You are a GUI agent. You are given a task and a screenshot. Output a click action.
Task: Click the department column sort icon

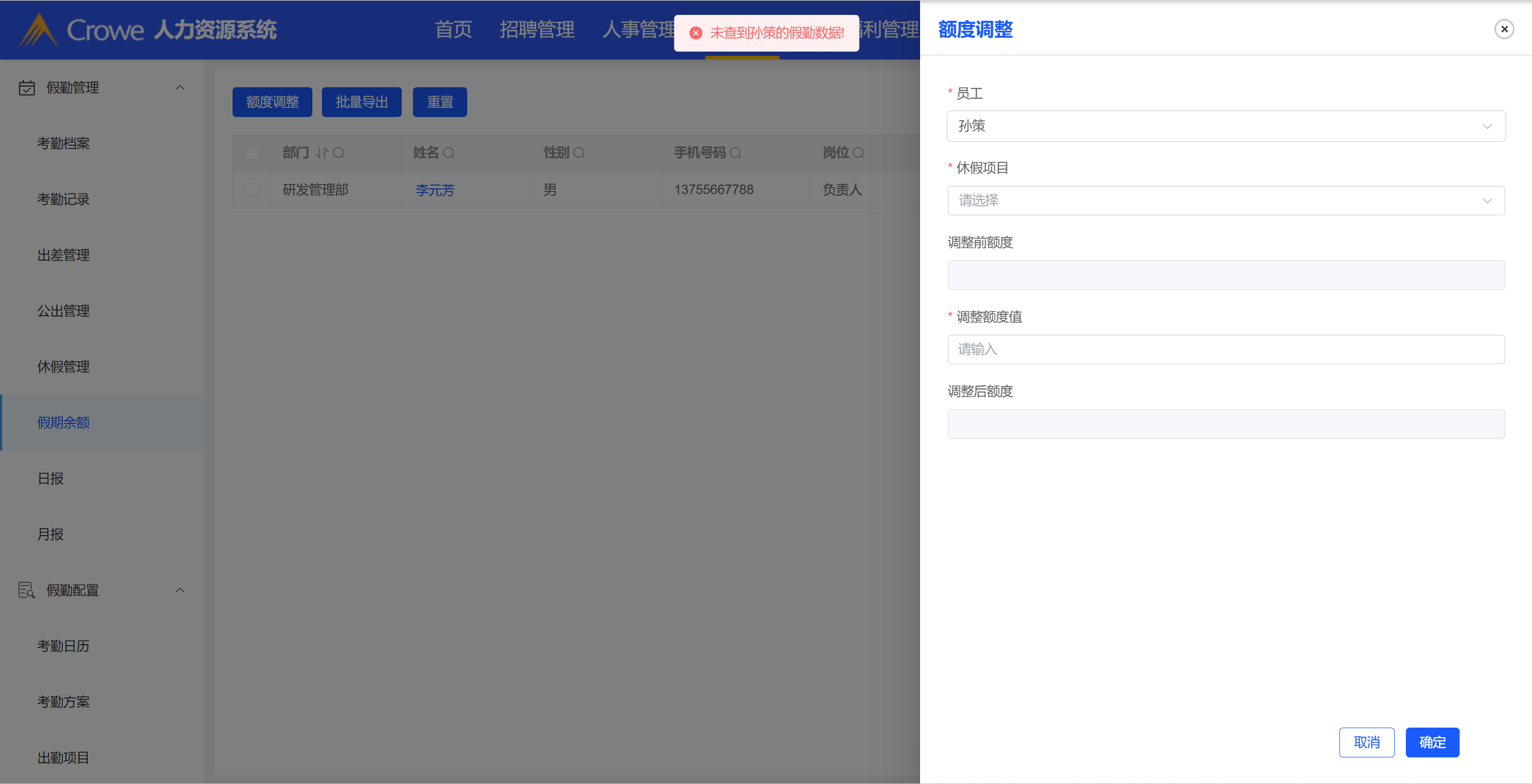pyautogui.click(x=322, y=153)
